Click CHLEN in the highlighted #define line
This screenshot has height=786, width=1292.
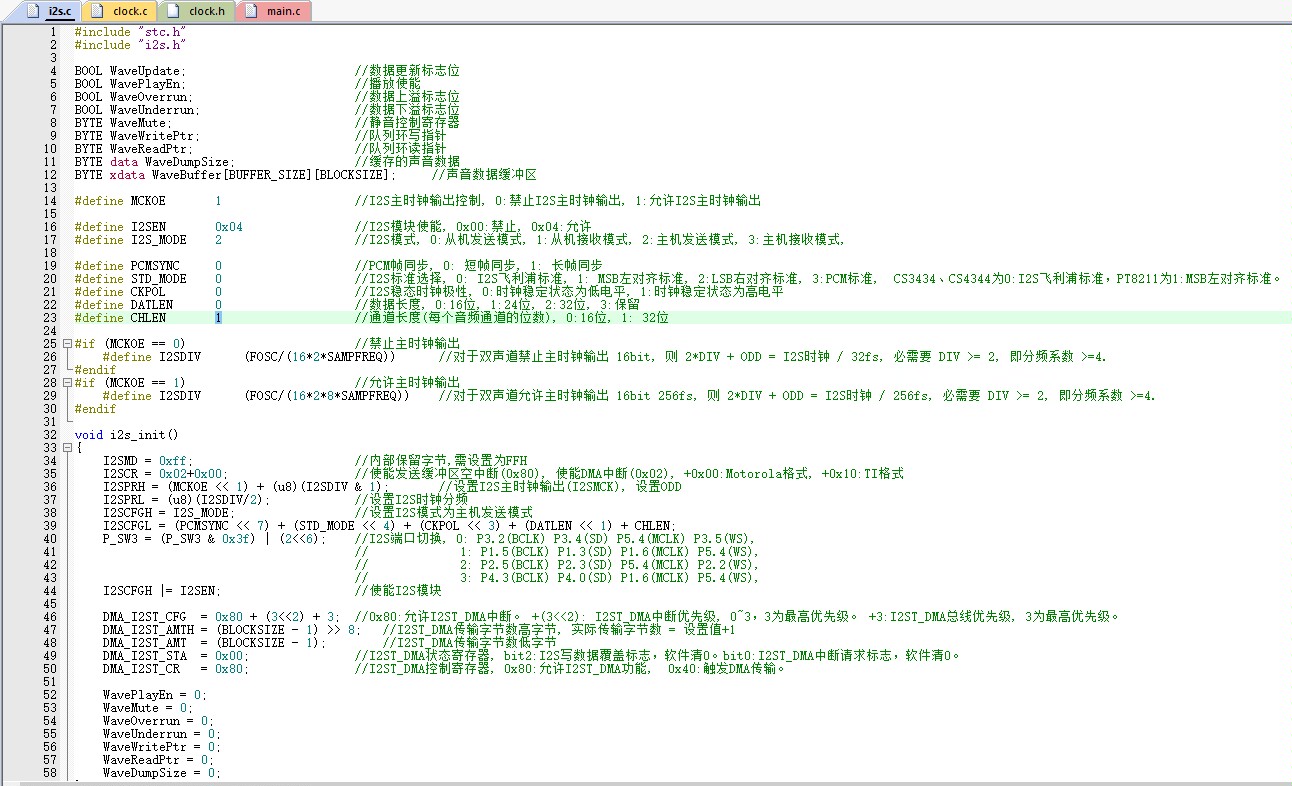tap(148, 317)
